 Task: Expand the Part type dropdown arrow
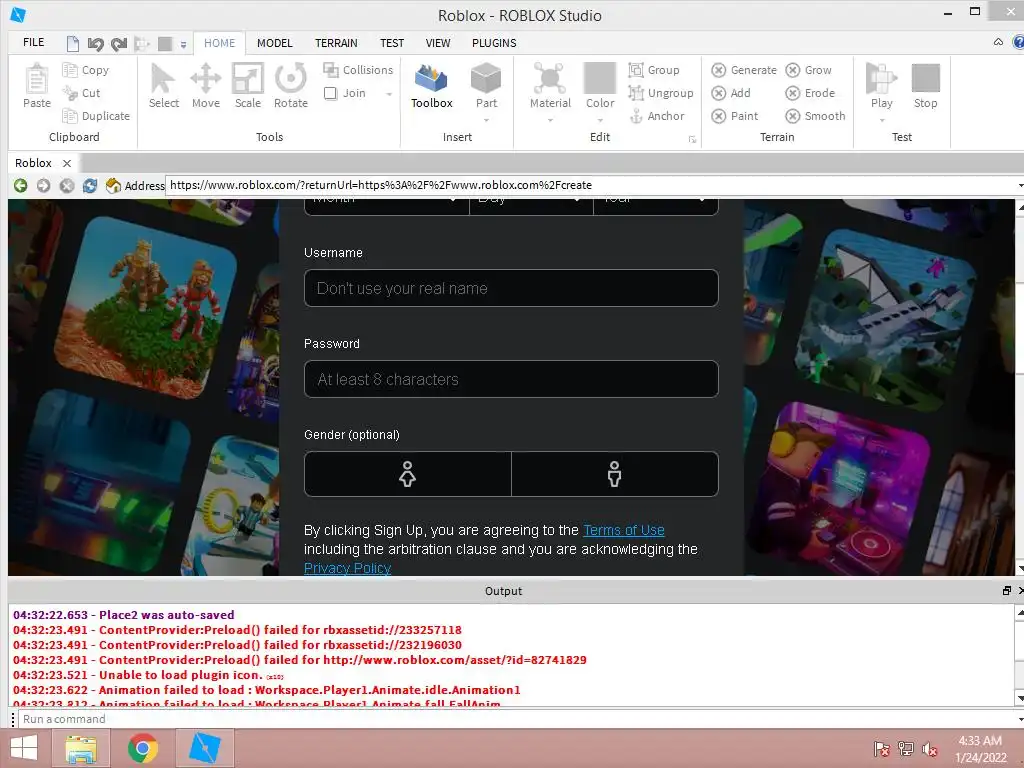coord(487,120)
